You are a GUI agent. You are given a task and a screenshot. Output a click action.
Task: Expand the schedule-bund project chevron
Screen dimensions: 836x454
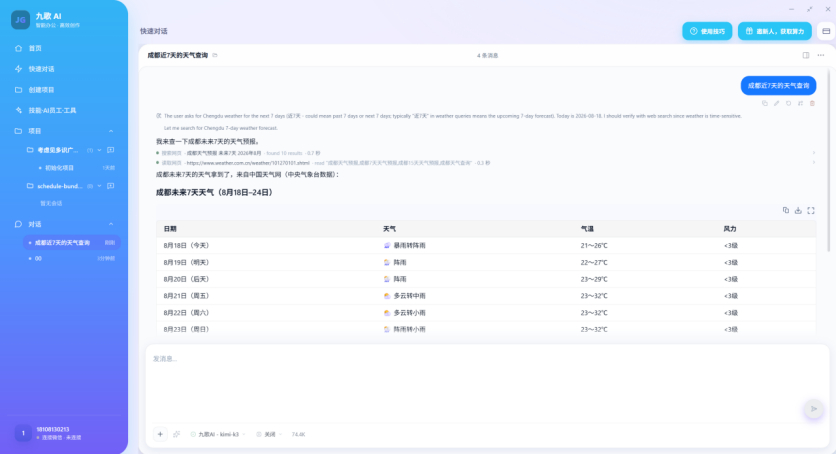click(100, 186)
